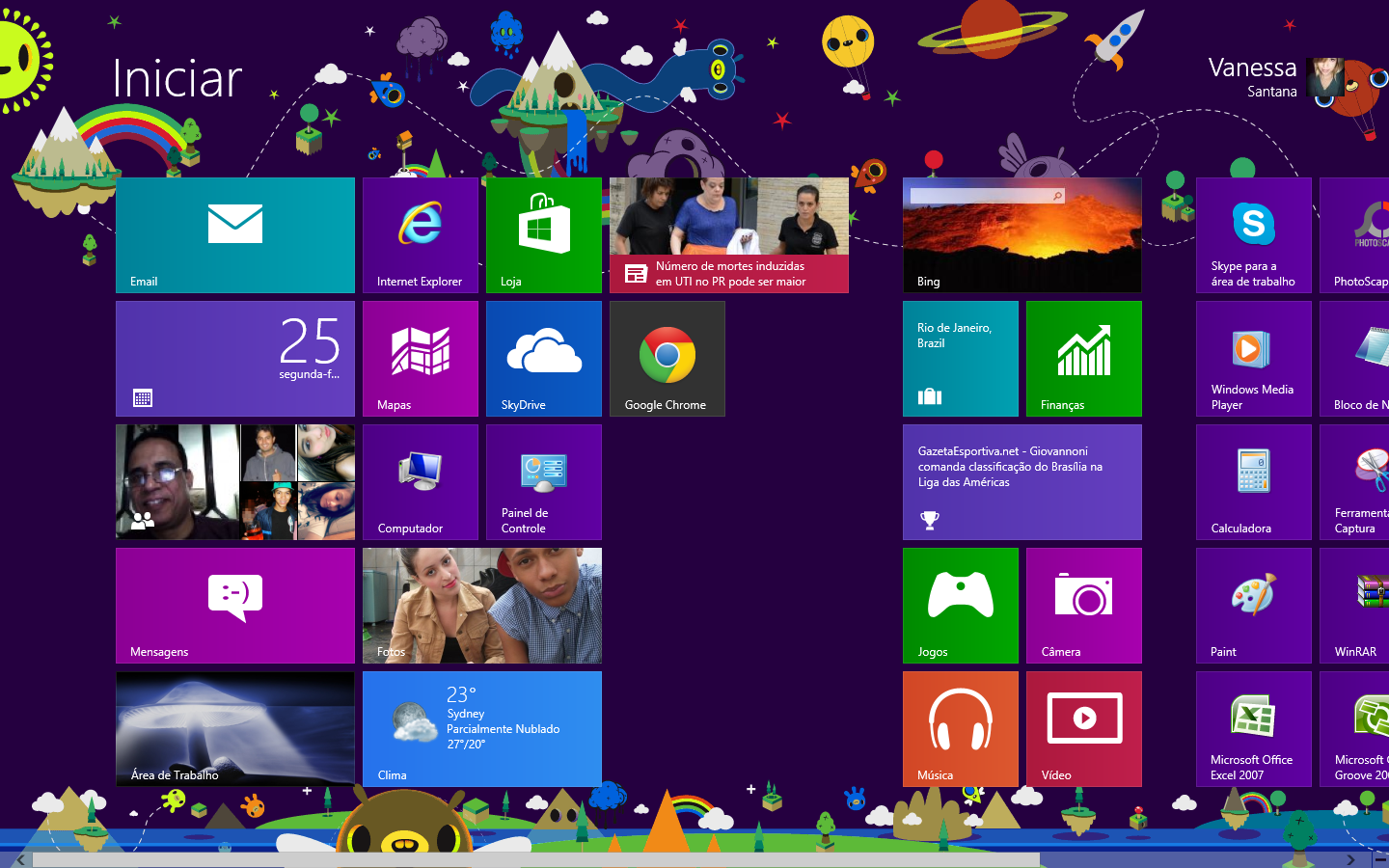
Task: Open the Mensagens tile
Action: point(235,606)
